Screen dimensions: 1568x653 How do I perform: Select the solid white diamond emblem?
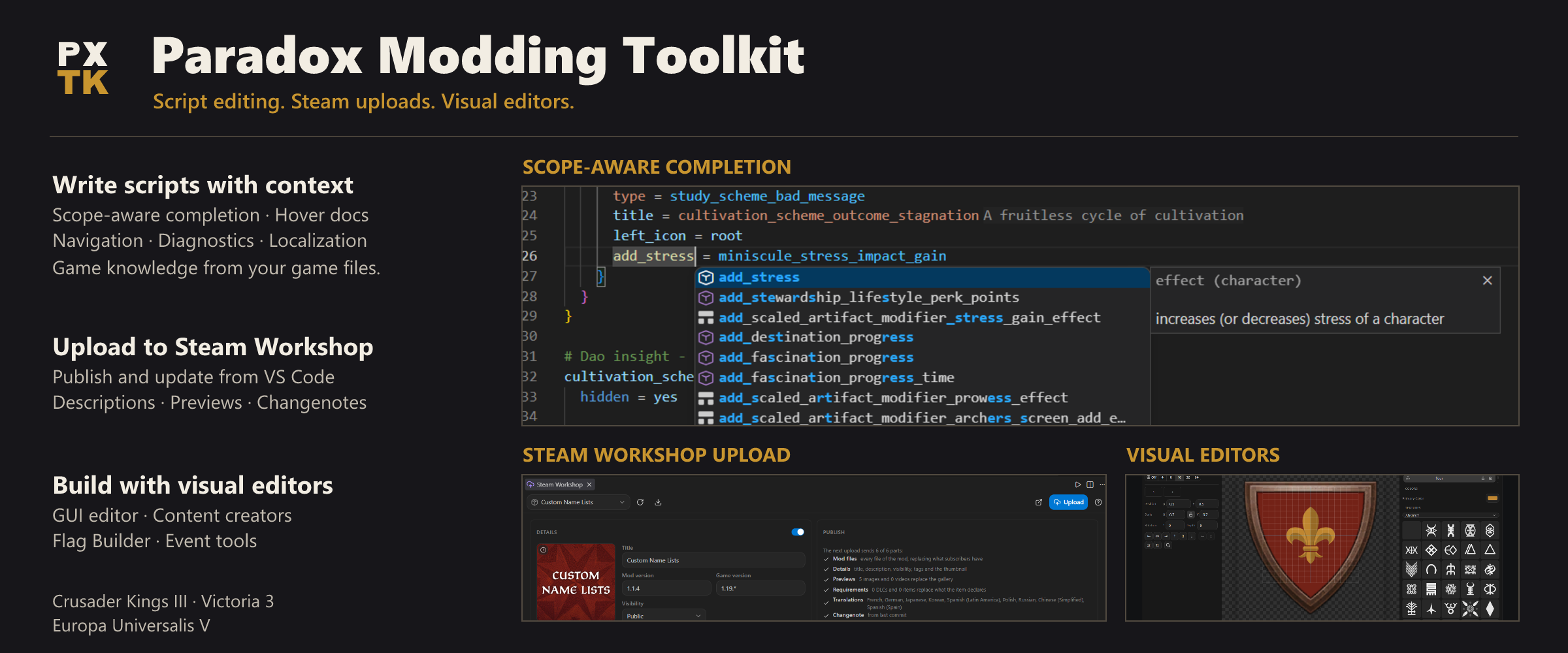click(1490, 609)
